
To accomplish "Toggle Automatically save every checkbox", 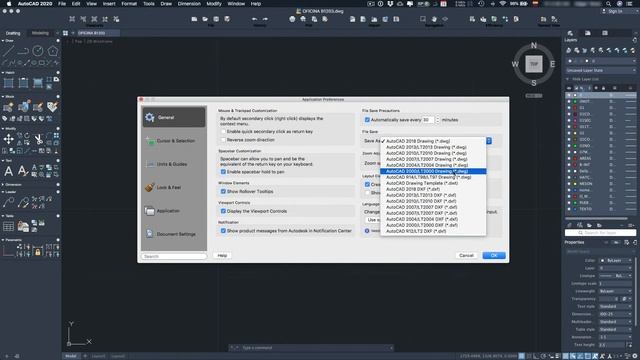I will [367, 120].
